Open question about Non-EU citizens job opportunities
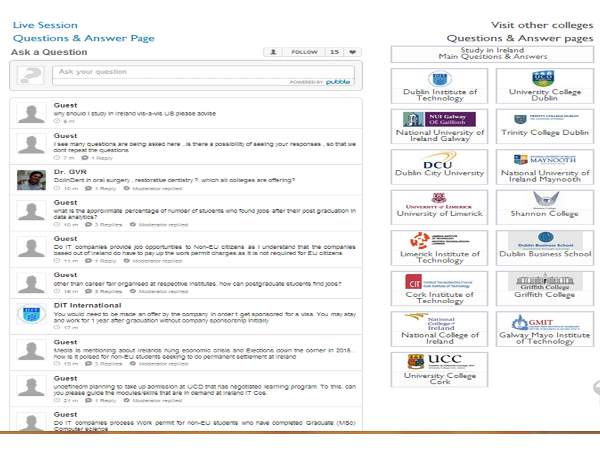 [x=205, y=250]
